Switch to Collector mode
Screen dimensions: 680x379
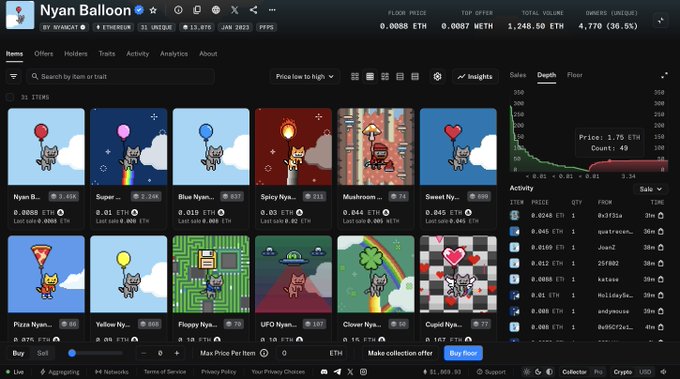[574, 372]
